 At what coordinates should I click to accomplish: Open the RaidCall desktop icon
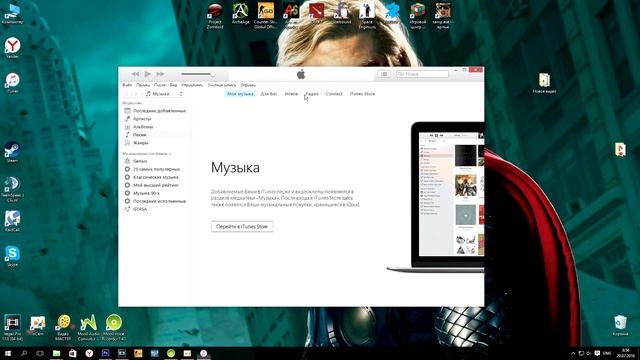point(12,221)
